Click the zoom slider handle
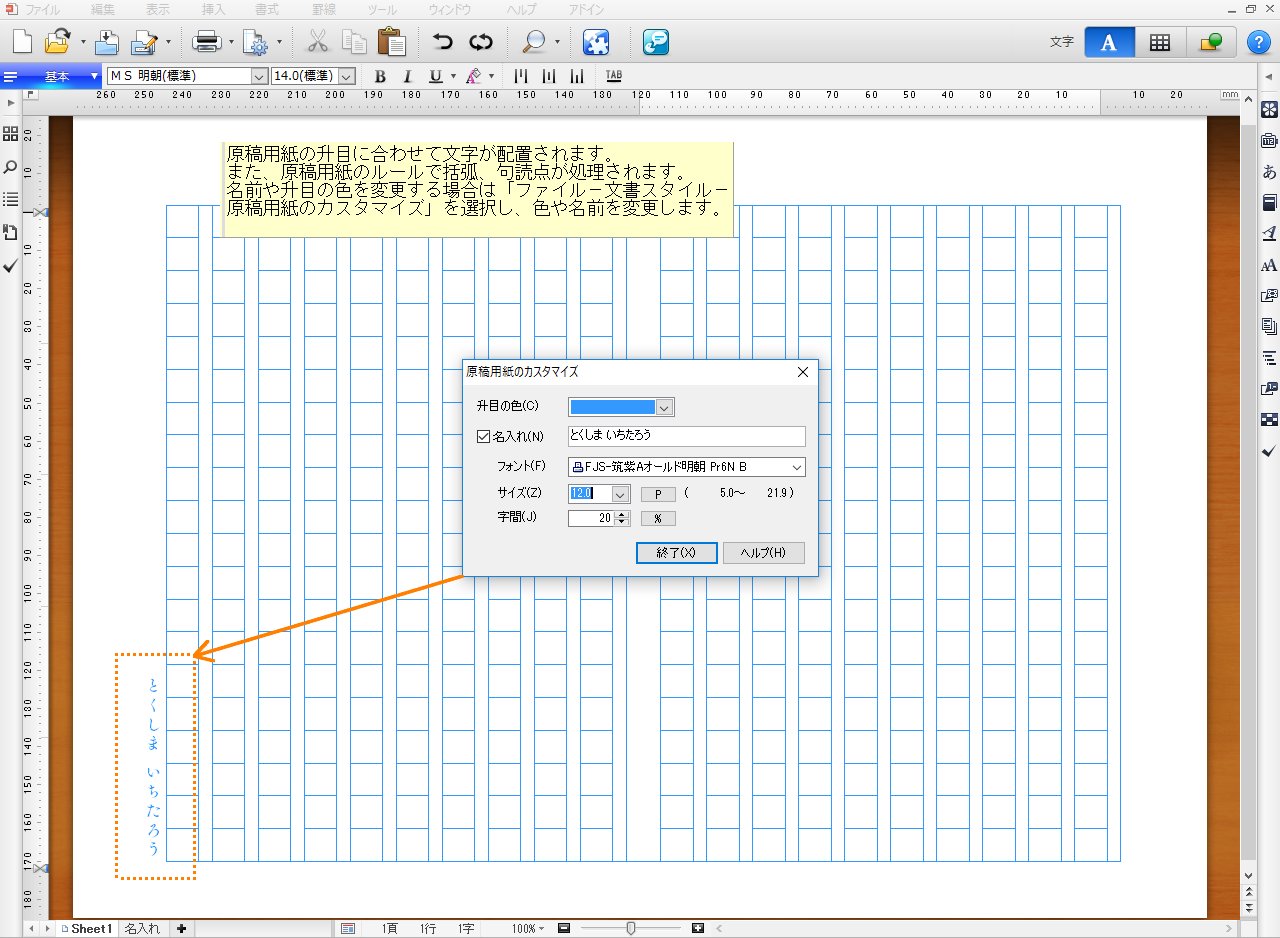This screenshot has width=1280, height=938. (631, 929)
